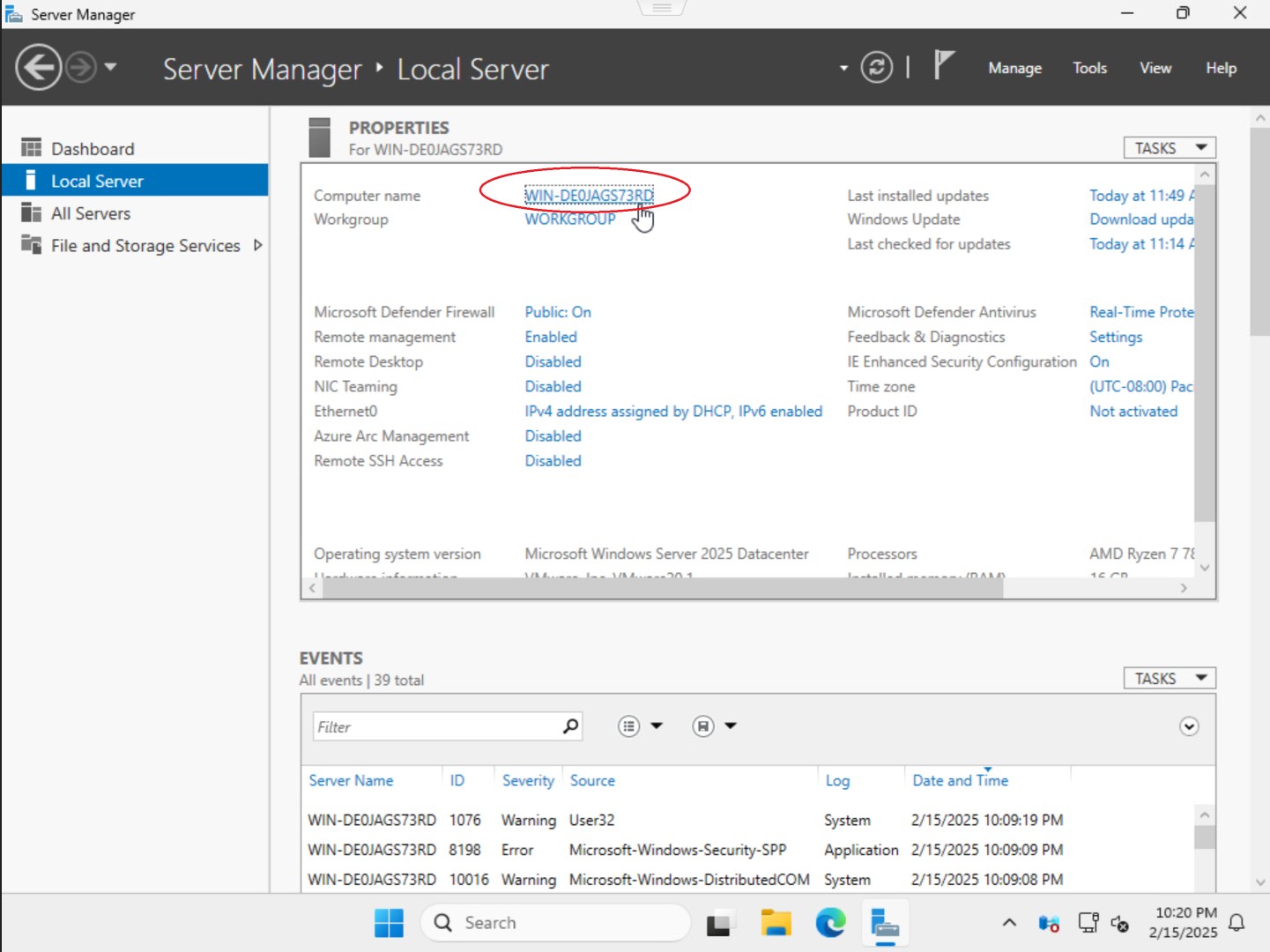The width and height of the screenshot is (1270, 952).
Task: Click the All Servers sidebar icon
Action: tap(32, 212)
